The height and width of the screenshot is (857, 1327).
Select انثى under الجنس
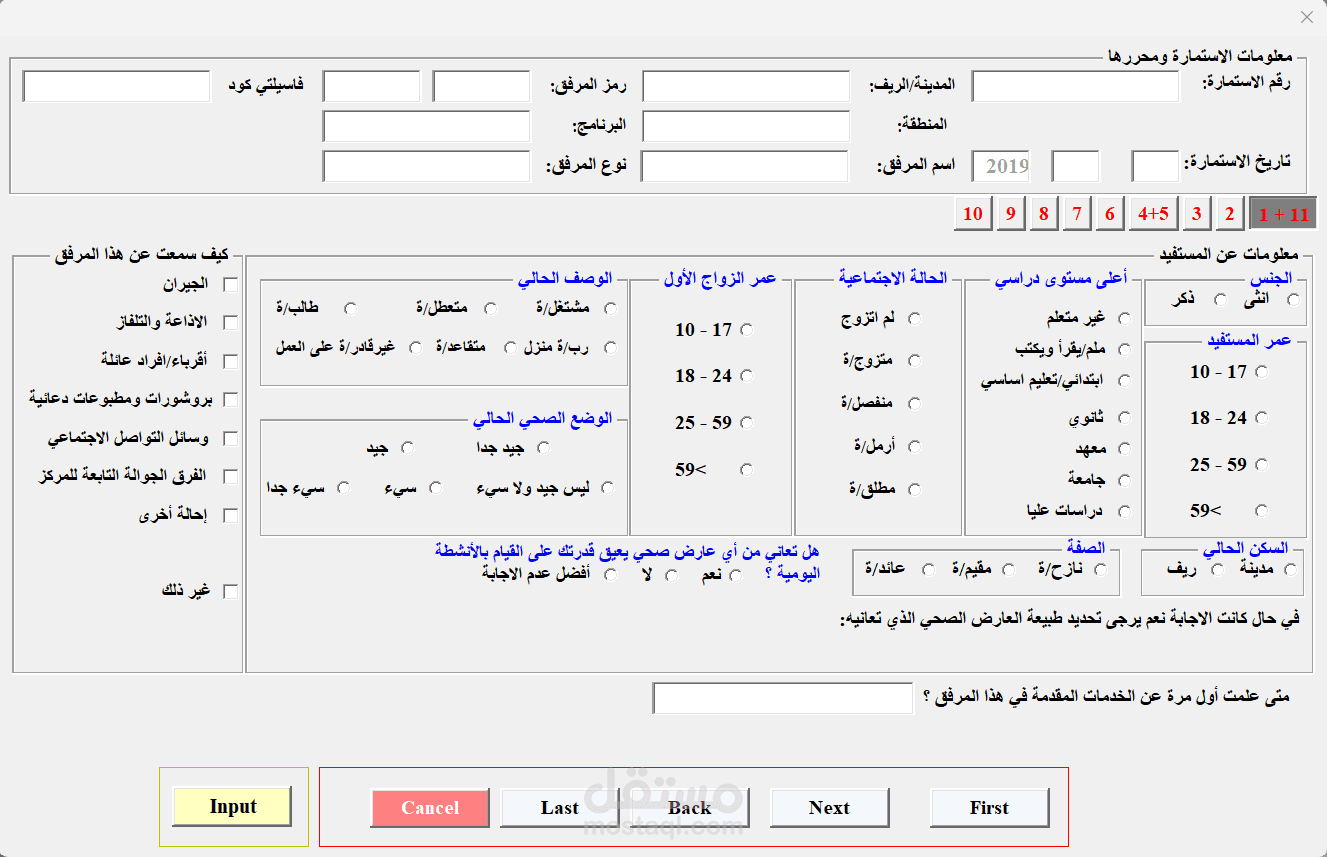click(1294, 299)
